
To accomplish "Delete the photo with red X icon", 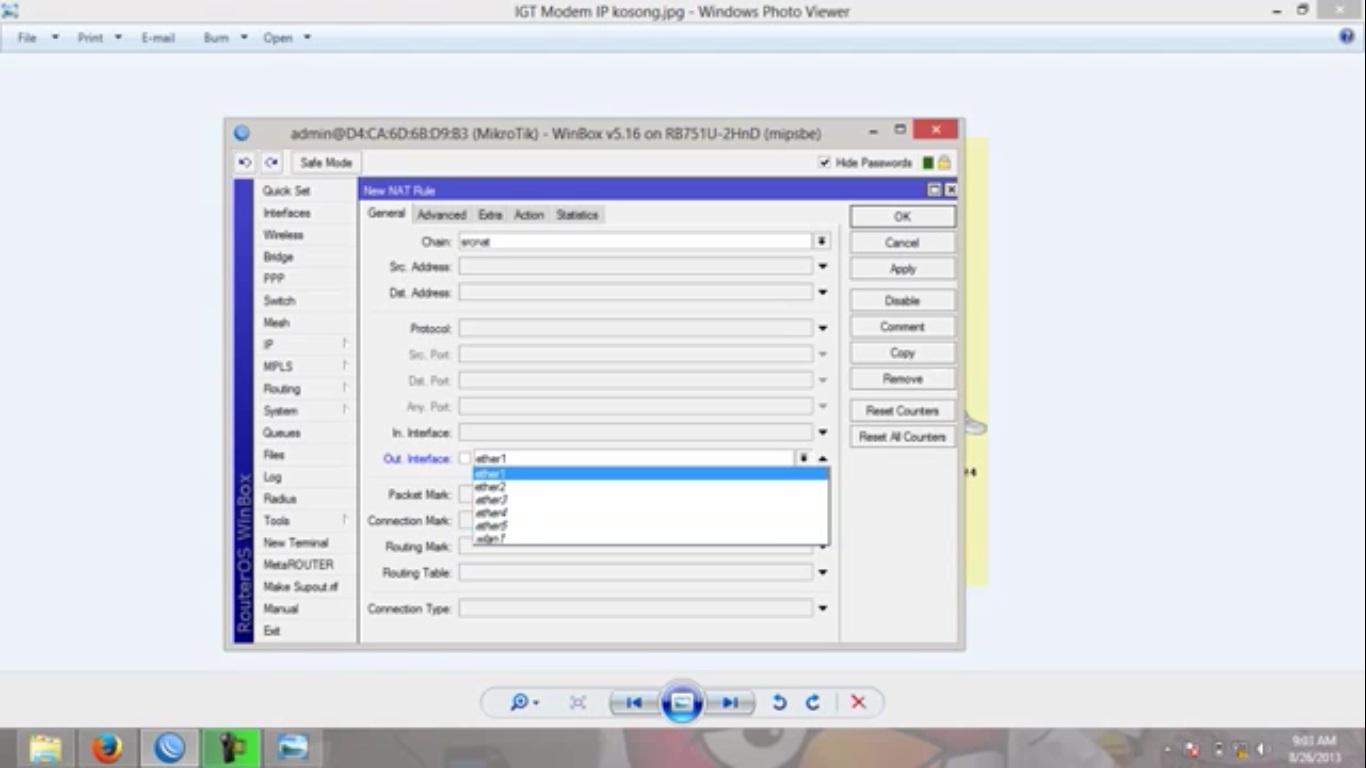I will click(858, 703).
